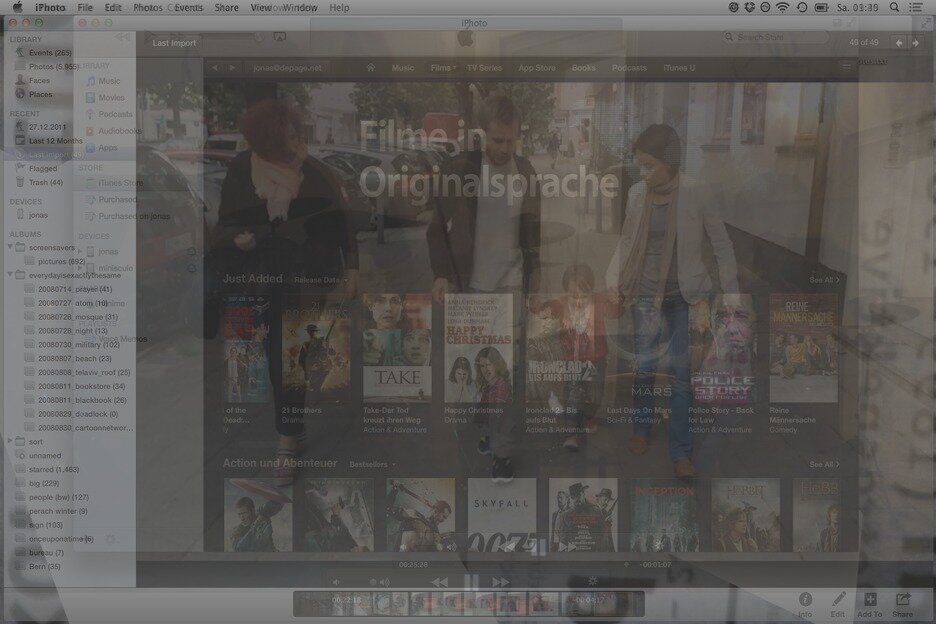Image resolution: width=936 pixels, height=624 pixels.
Task: Show previous photo with left arrow
Action: [899, 43]
